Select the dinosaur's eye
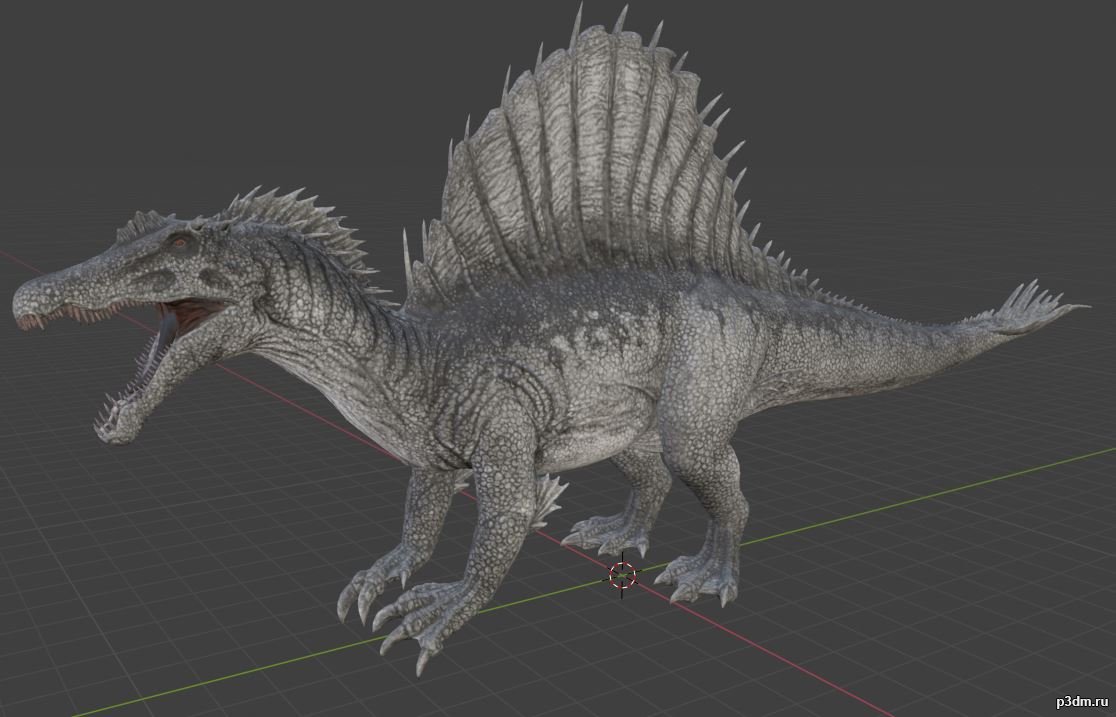 pos(179,242)
